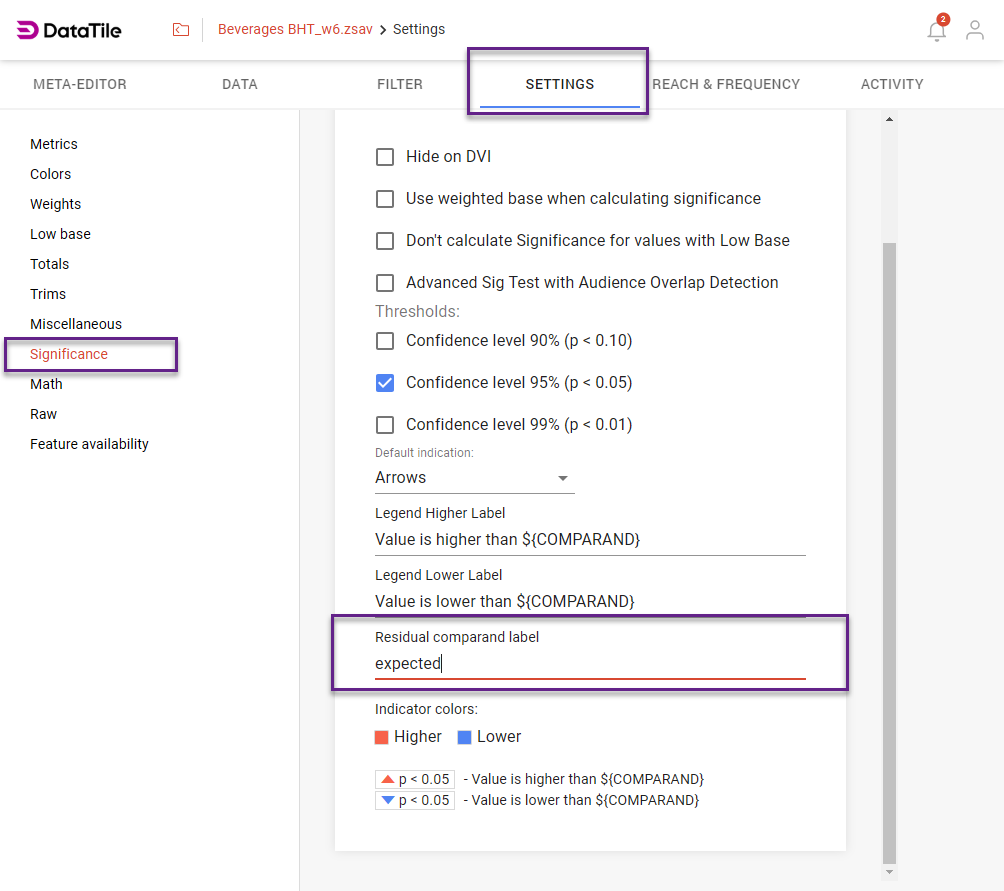Enable Confidence level 99% threshold
Image resolution: width=1004 pixels, height=891 pixels.
click(385, 425)
